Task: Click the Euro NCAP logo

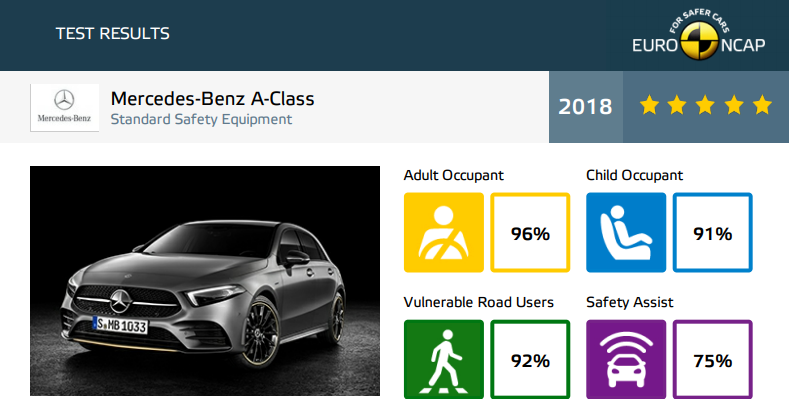Action: tap(698, 35)
